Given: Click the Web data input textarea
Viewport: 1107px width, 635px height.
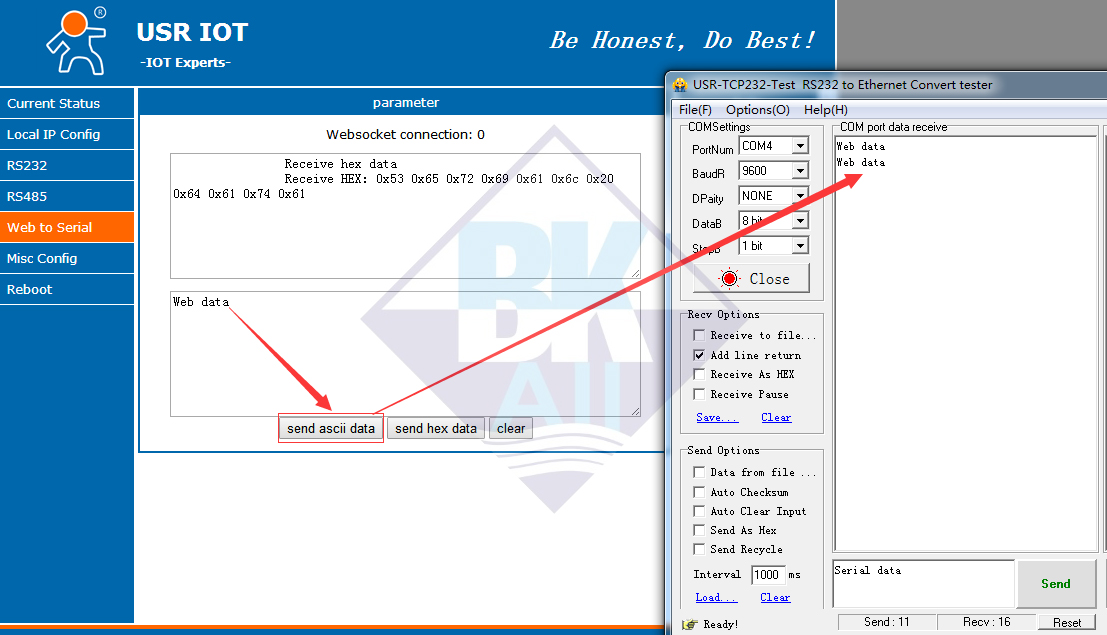Looking at the screenshot, I should pyautogui.click(x=405, y=354).
